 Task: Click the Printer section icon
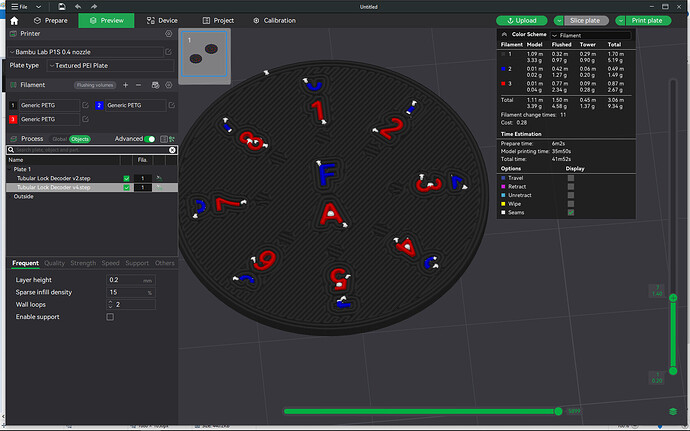[x=13, y=33]
